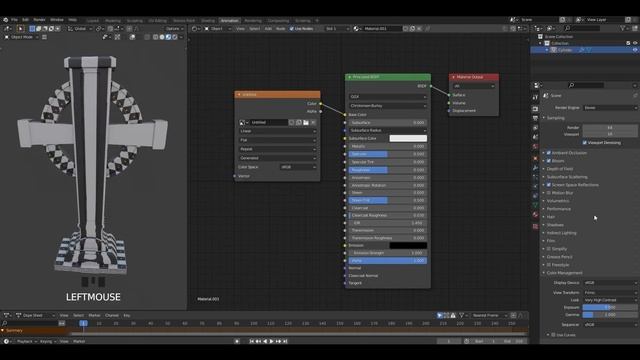This screenshot has height=360, width=640.
Task: Click the play animation button
Action: pyautogui.click(x=271, y=341)
